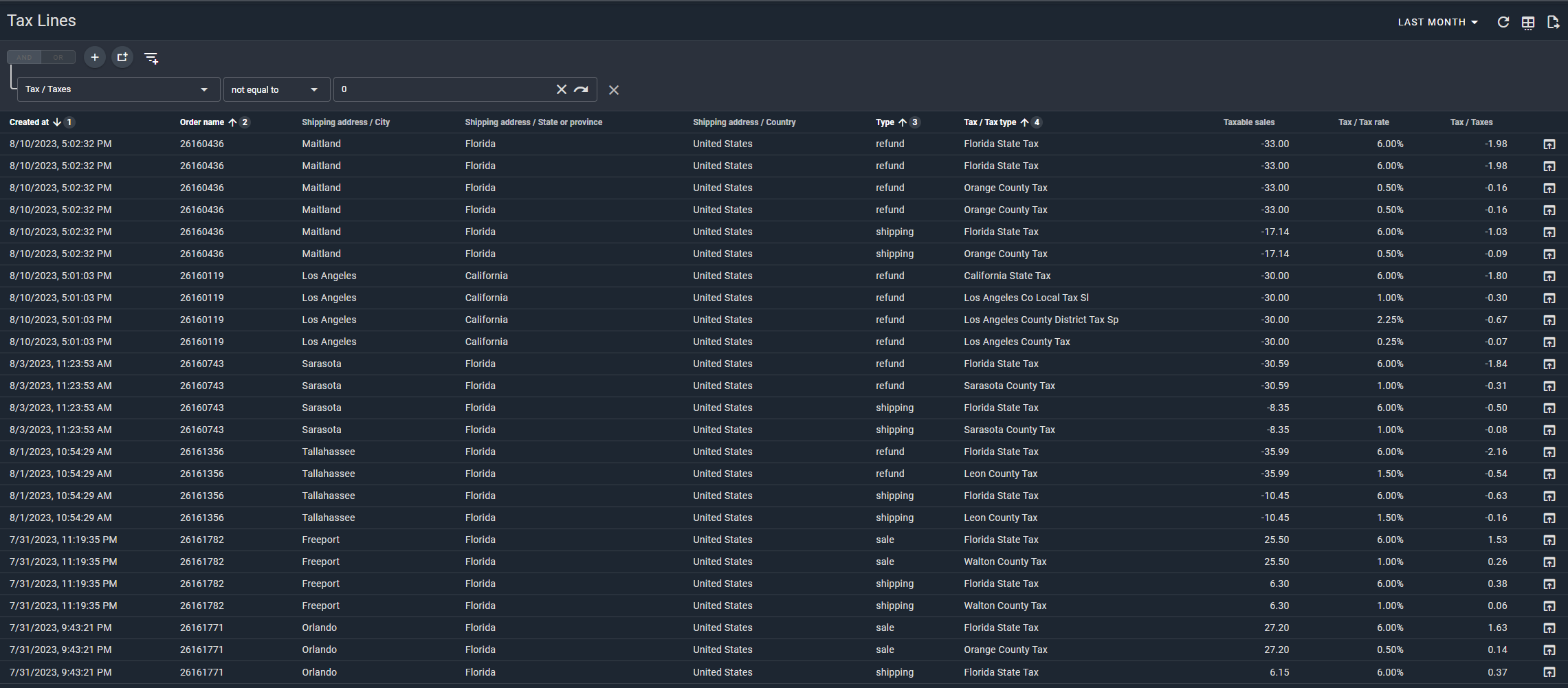Clear the filter value 0
This screenshot has height=688, width=1568.
[561, 89]
